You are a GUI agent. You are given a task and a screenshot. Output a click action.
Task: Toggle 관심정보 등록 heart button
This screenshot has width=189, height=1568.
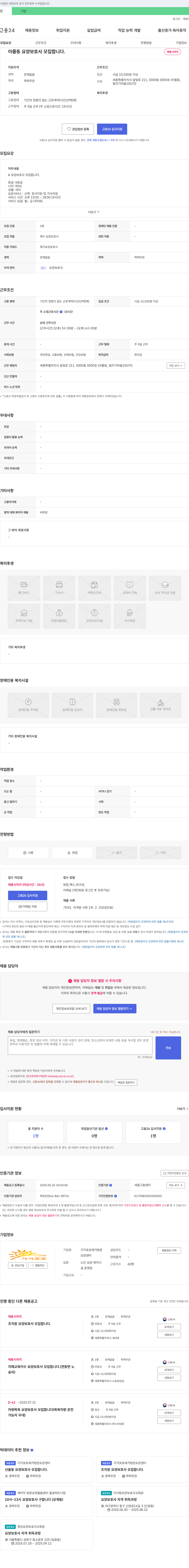coord(78,129)
